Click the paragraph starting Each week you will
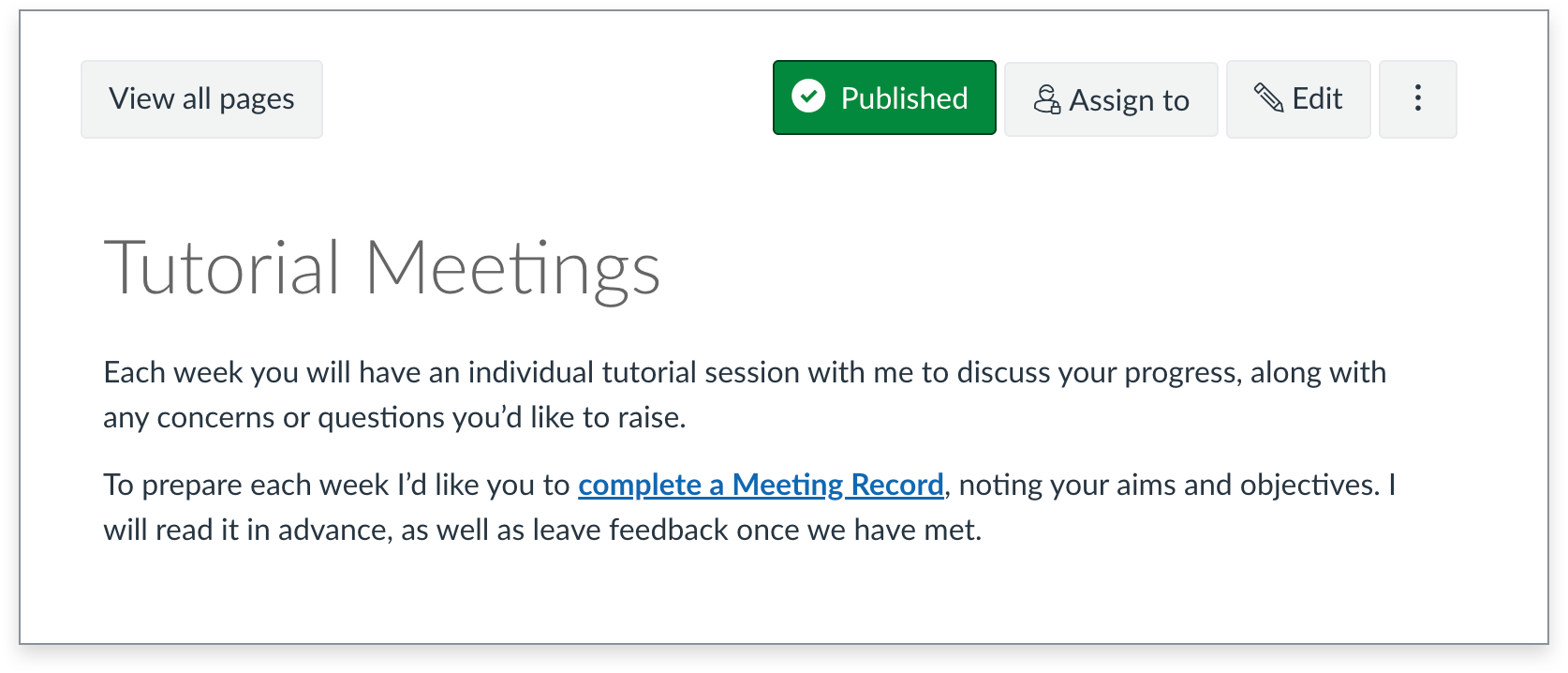Screen dimensions: 1568x673 [745, 395]
